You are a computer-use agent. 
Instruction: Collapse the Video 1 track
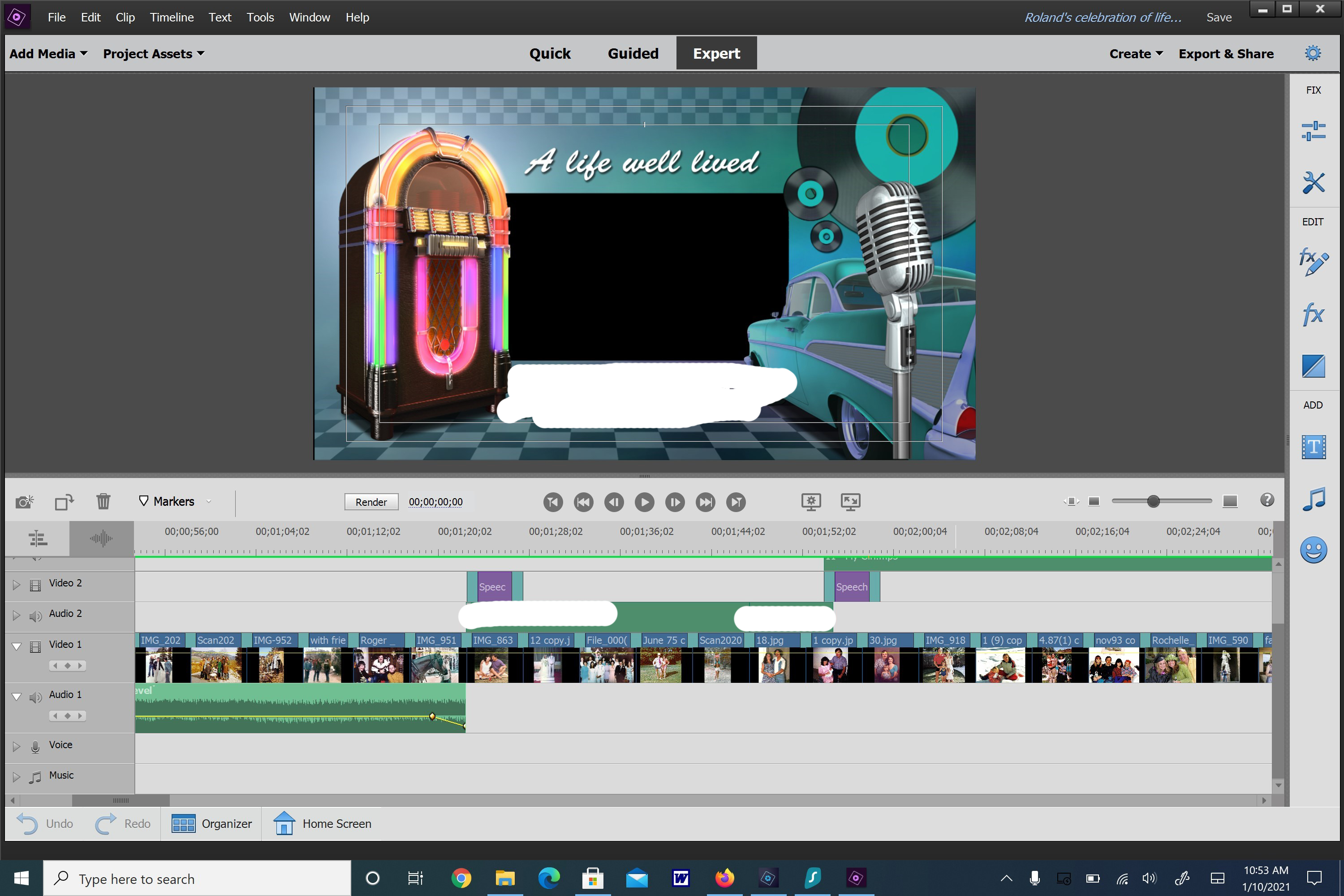[x=16, y=646]
